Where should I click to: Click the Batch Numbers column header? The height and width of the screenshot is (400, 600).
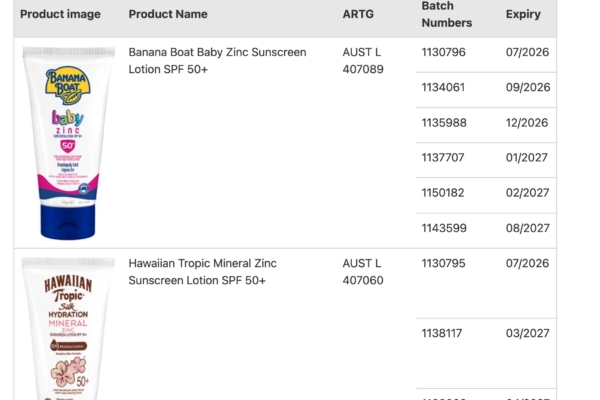445,14
